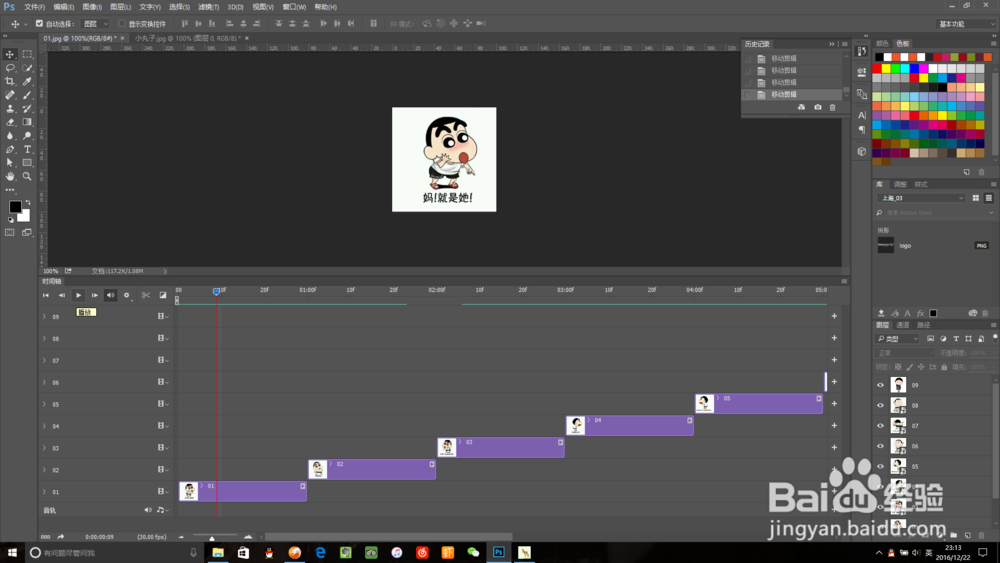Select the Brush tool
Image resolution: width=1000 pixels, height=563 pixels.
pyautogui.click(x=27, y=95)
